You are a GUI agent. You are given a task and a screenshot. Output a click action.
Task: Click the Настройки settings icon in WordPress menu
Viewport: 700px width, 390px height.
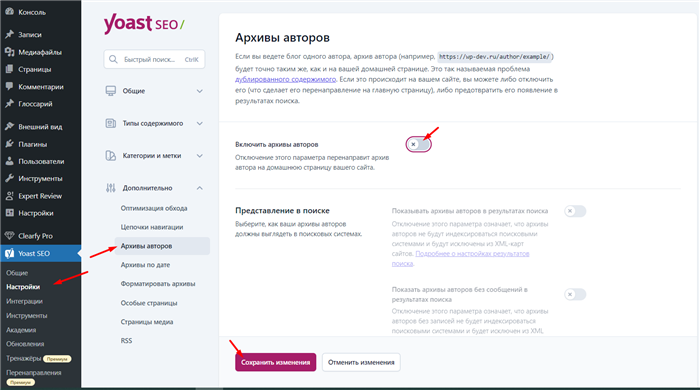pyautogui.click(x=9, y=213)
